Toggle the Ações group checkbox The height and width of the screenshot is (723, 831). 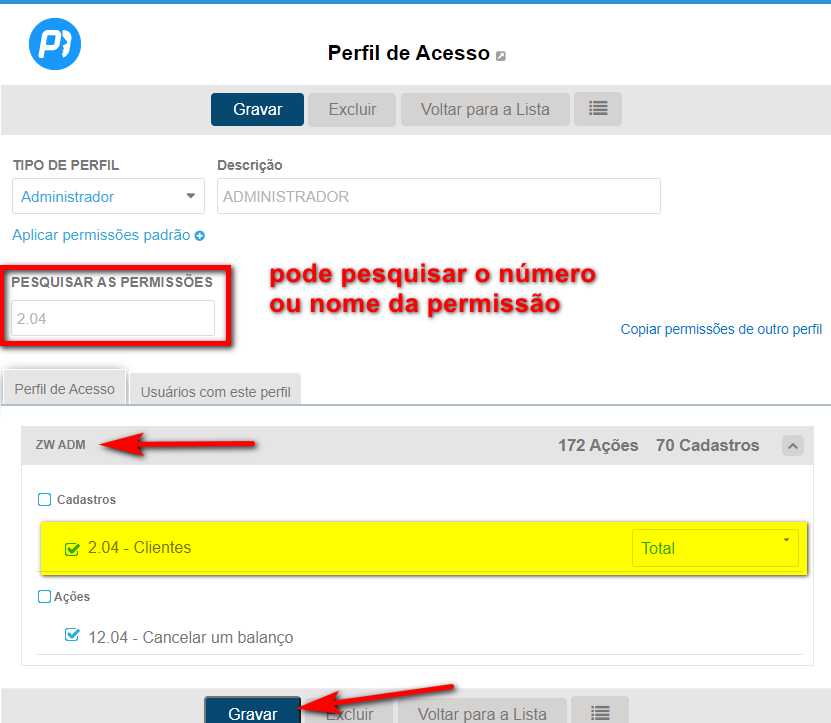tap(44, 597)
